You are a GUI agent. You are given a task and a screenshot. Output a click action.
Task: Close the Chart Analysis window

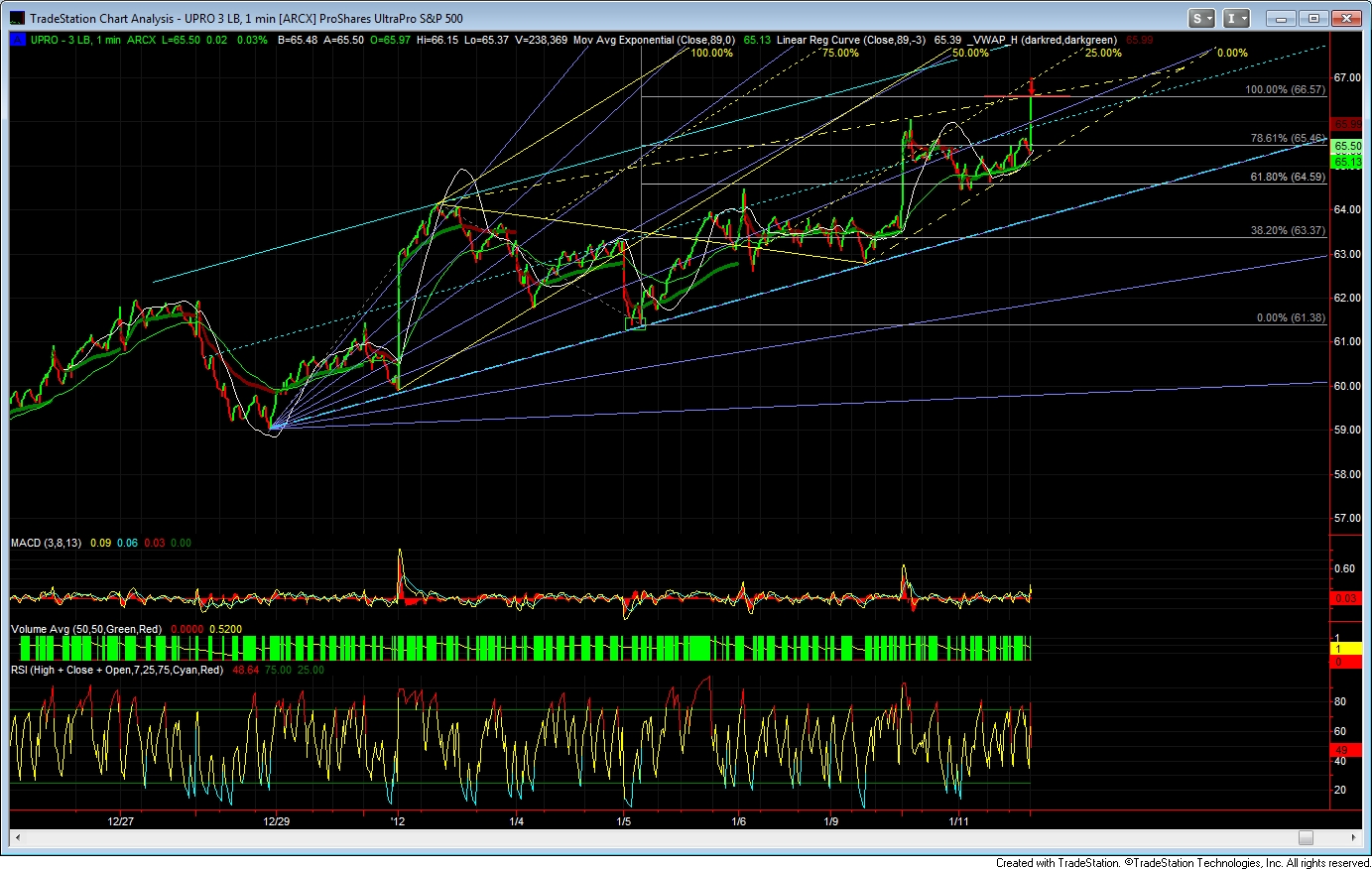point(1347,18)
